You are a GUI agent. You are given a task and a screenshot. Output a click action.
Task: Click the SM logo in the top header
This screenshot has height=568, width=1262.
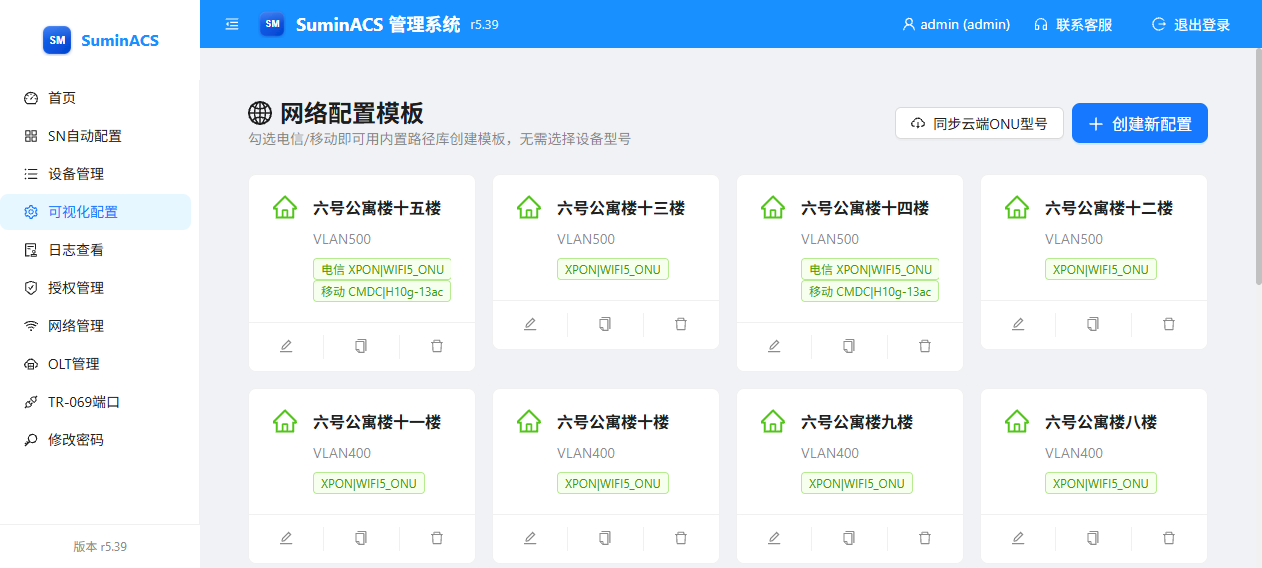(272, 24)
